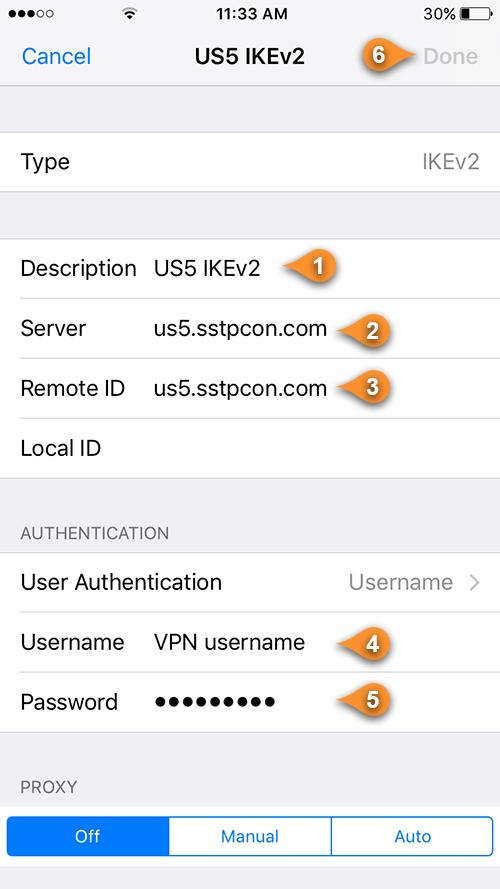The image size is (500, 889).
Task: Tap the Wi-Fi status icon
Action: [130, 14]
